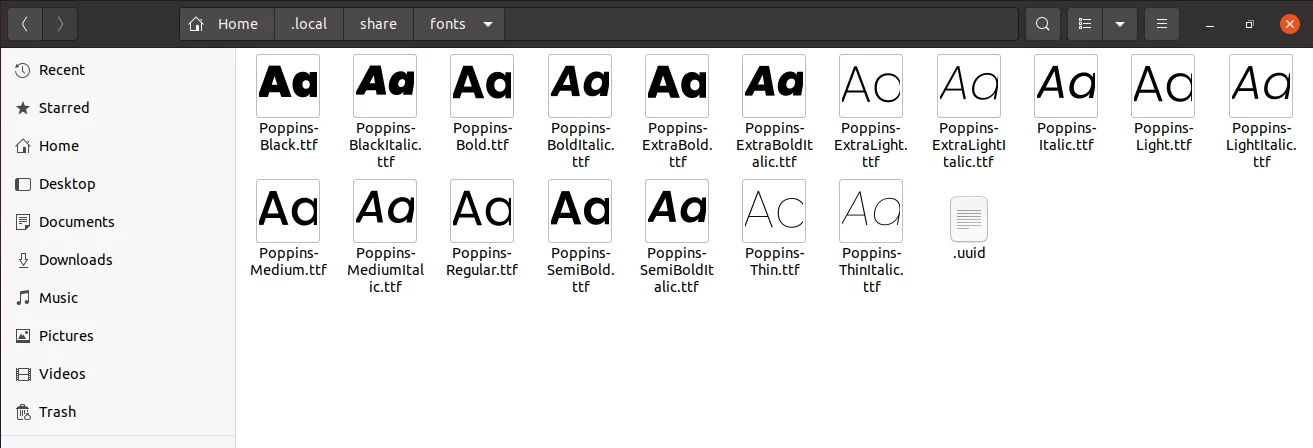Select the Poppins-ExtraBold.ttf font file icon
1313x448 pixels.
[677, 86]
